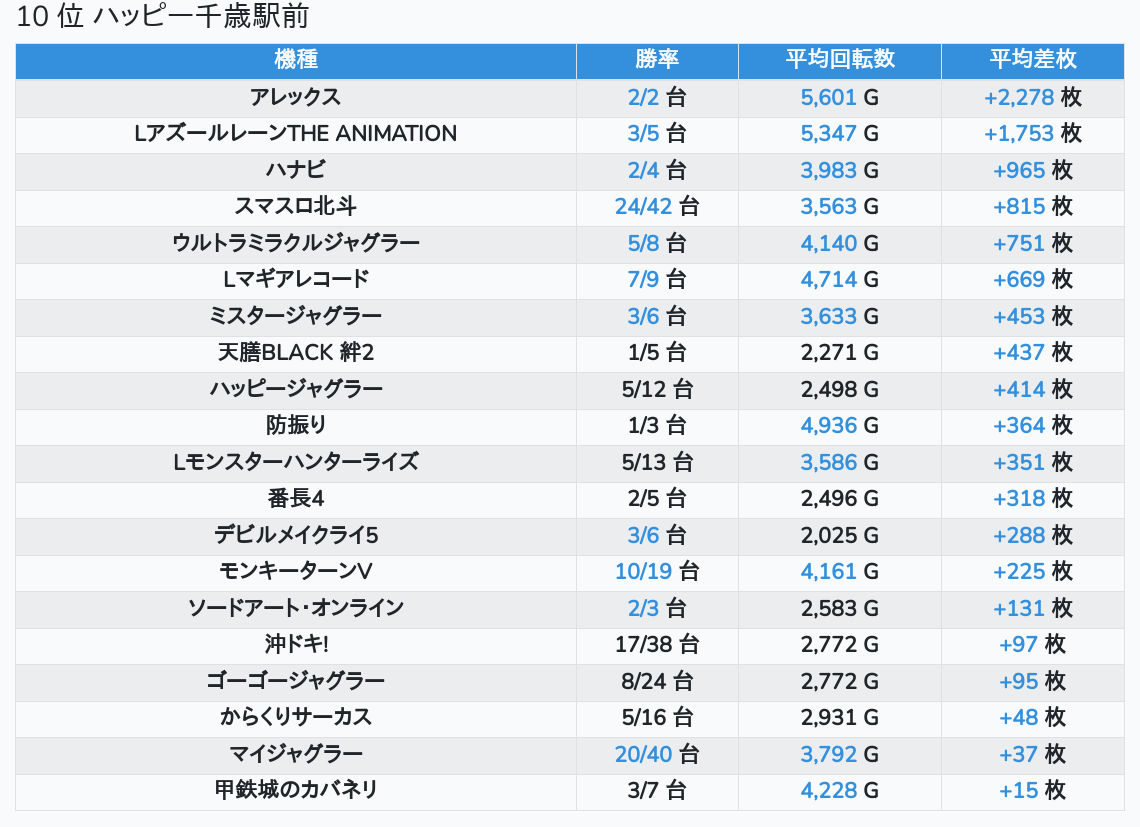Viewport: 1140px width, 827px height.
Task: Click the '甲鉄城のカバネリ' machine name
Action: click(x=296, y=791)
